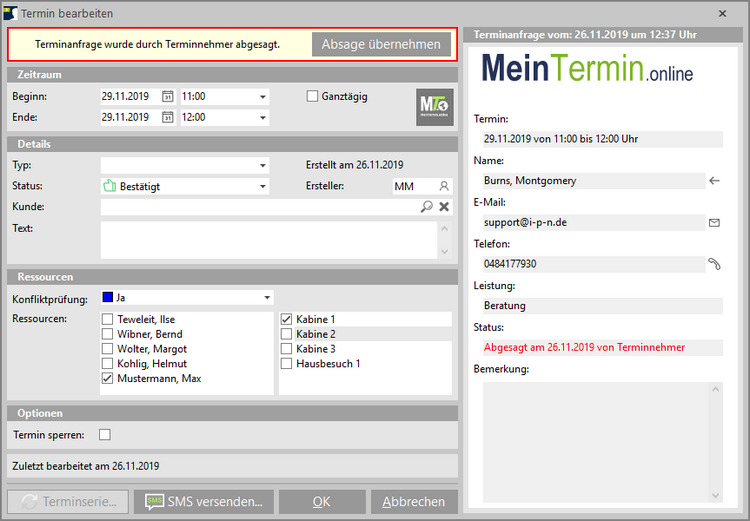
Task: Click the phone icon beside Telefon number
Action: pos(714,264)
